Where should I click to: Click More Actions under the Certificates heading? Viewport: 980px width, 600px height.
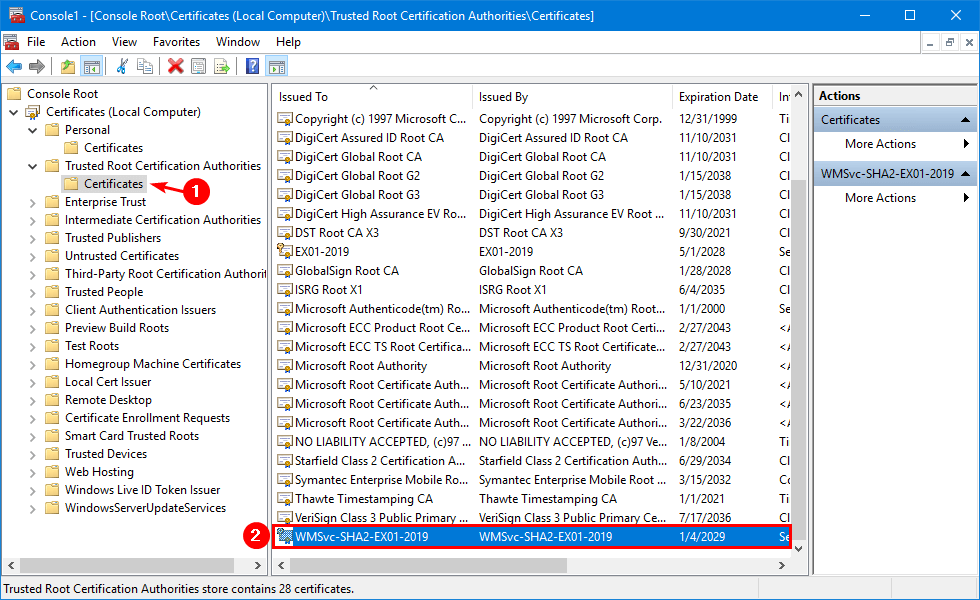tap(880, 144)
